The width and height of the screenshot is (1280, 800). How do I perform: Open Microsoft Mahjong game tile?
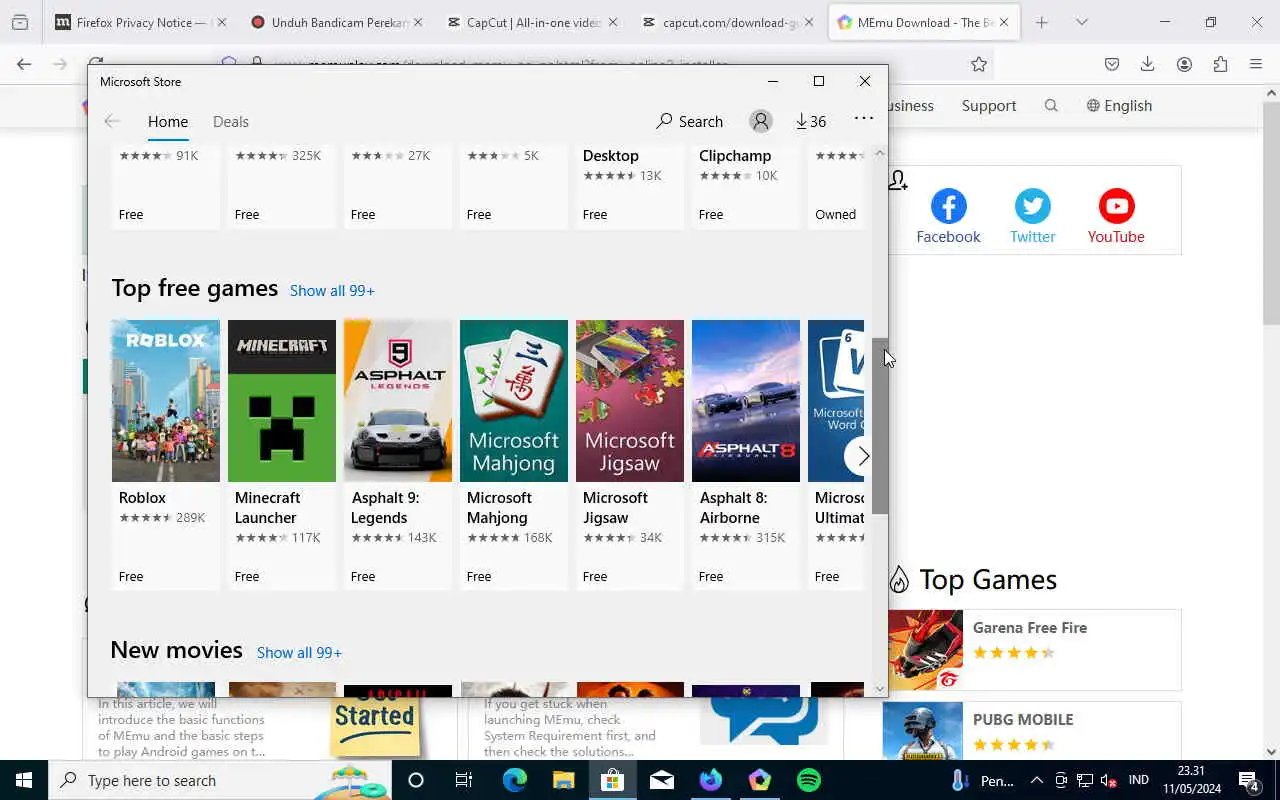tap(514, 454)
